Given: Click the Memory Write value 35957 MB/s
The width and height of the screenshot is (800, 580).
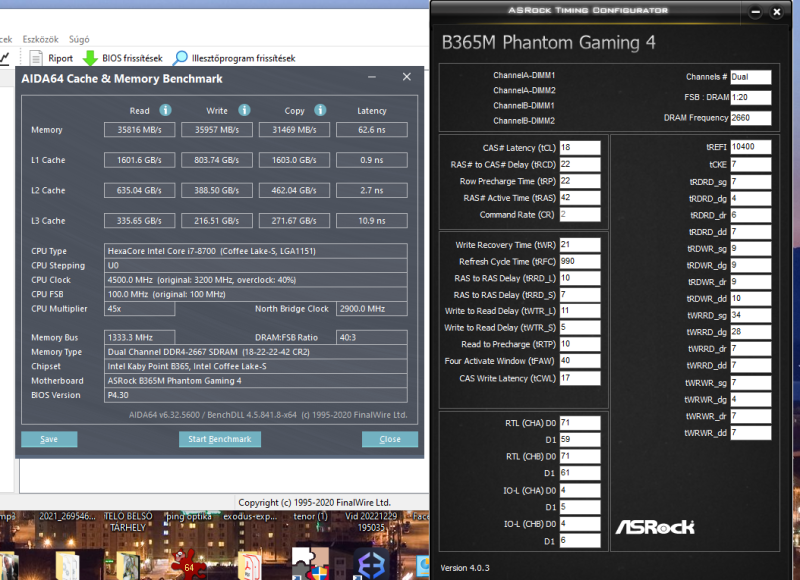Looking at the screenshot, I should tap(217, 130).
